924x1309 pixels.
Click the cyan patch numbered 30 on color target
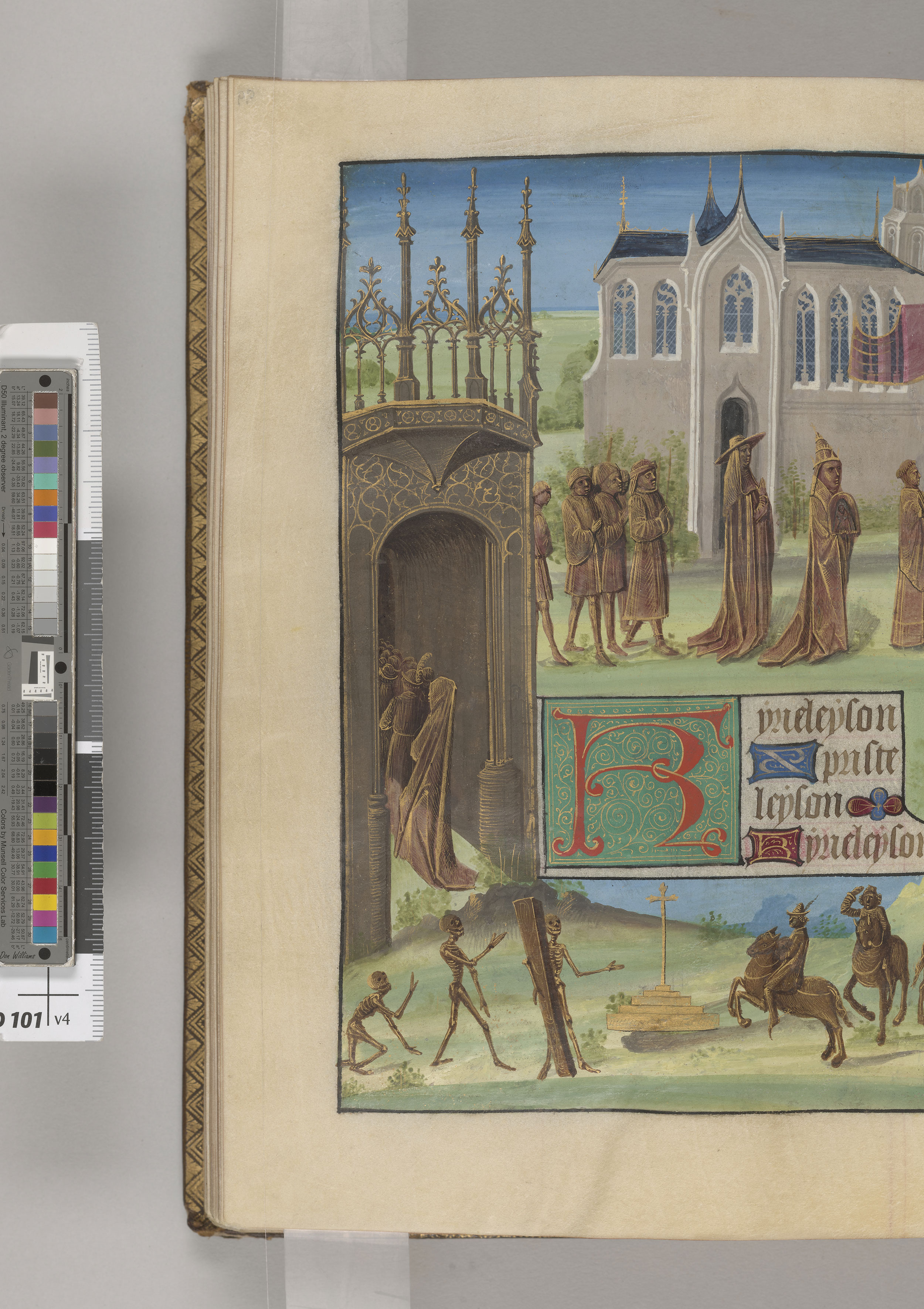point(45,935)
